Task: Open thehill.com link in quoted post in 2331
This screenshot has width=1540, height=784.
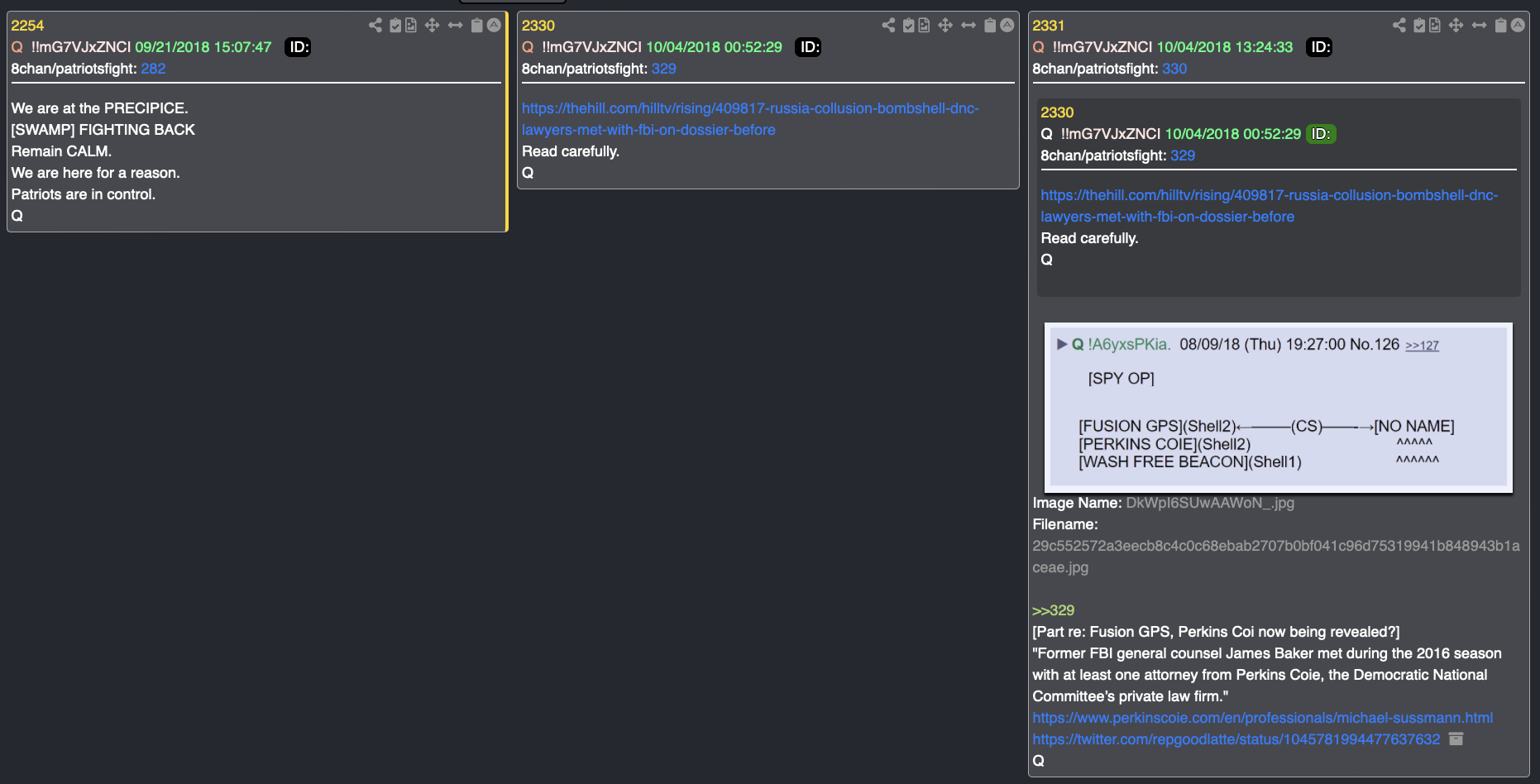Action: pos(1269,206)
